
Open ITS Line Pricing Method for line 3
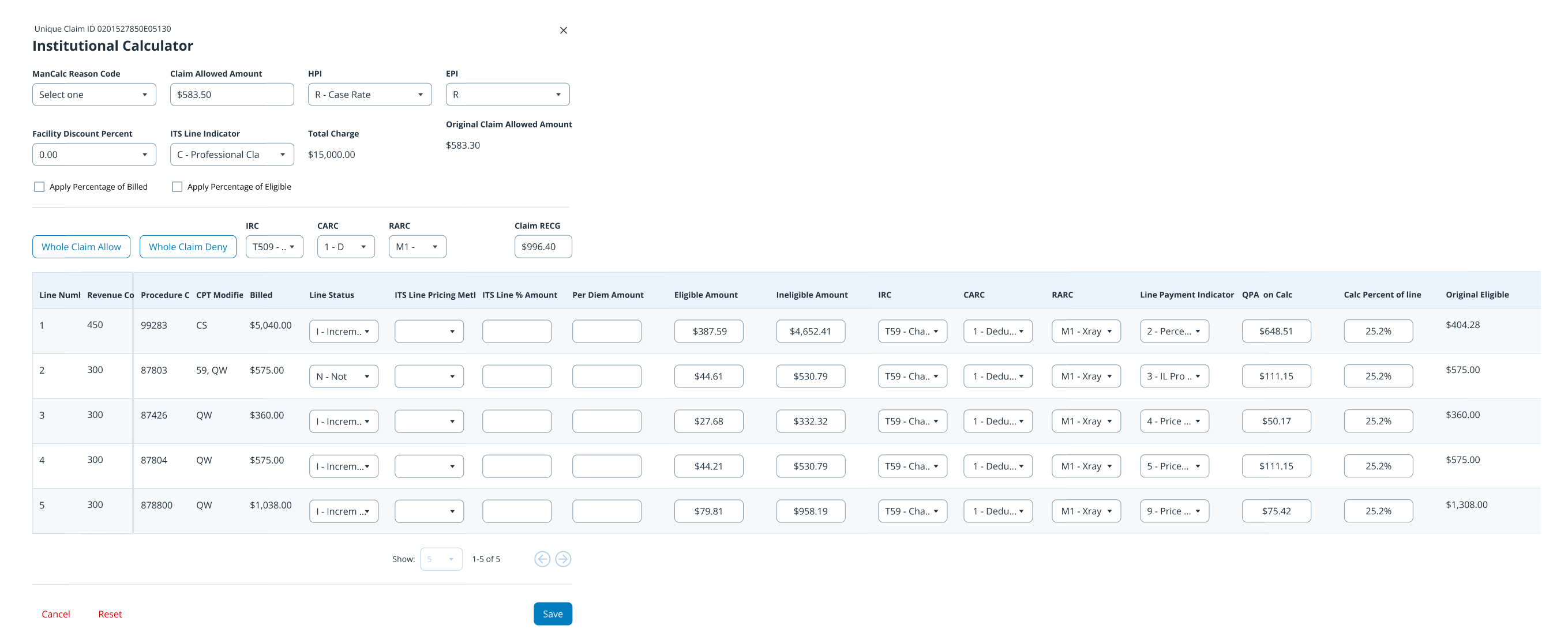pyautogui.click(x=429, y=421)
